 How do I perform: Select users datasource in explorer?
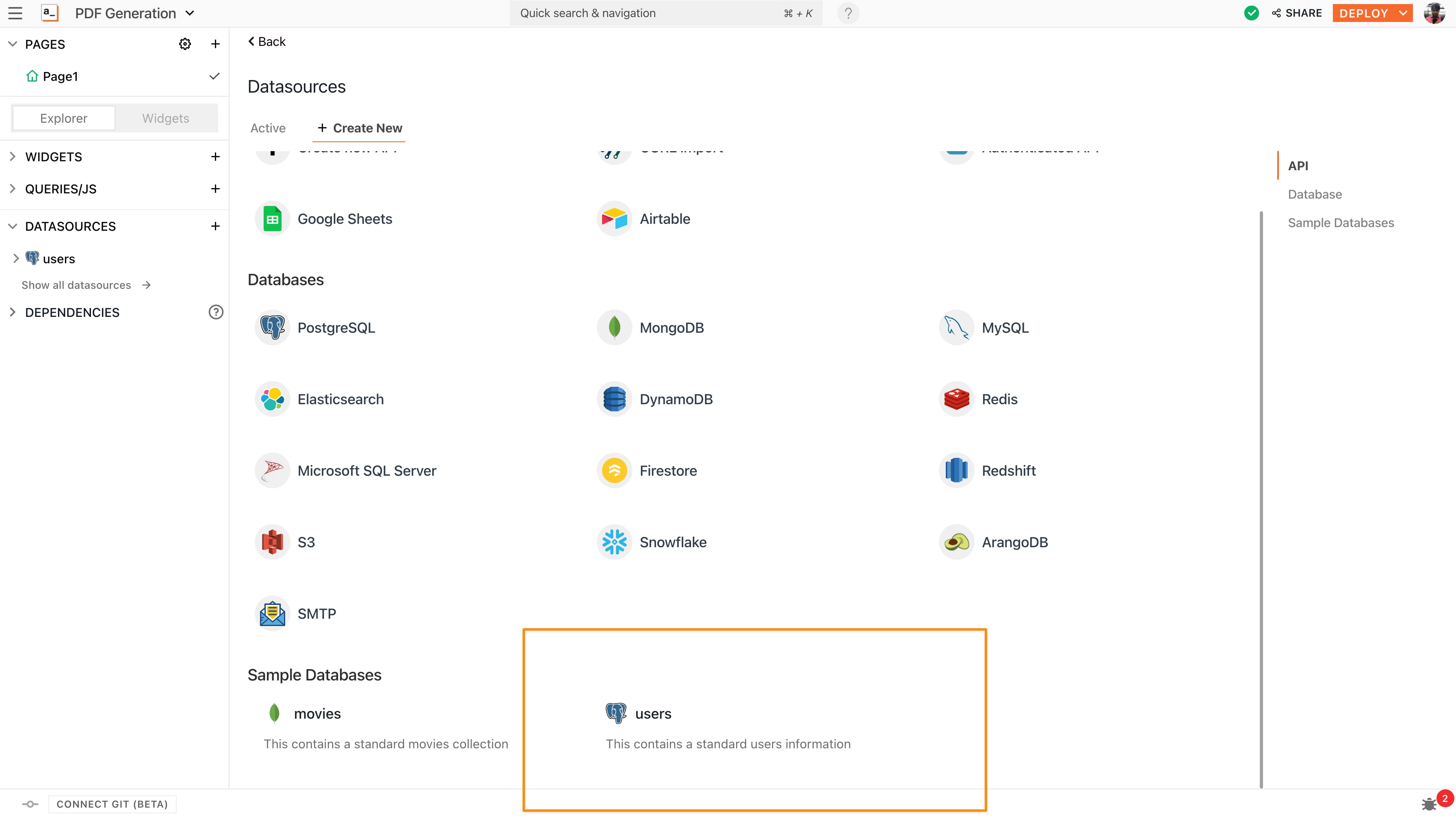click(x=59, y=259)
